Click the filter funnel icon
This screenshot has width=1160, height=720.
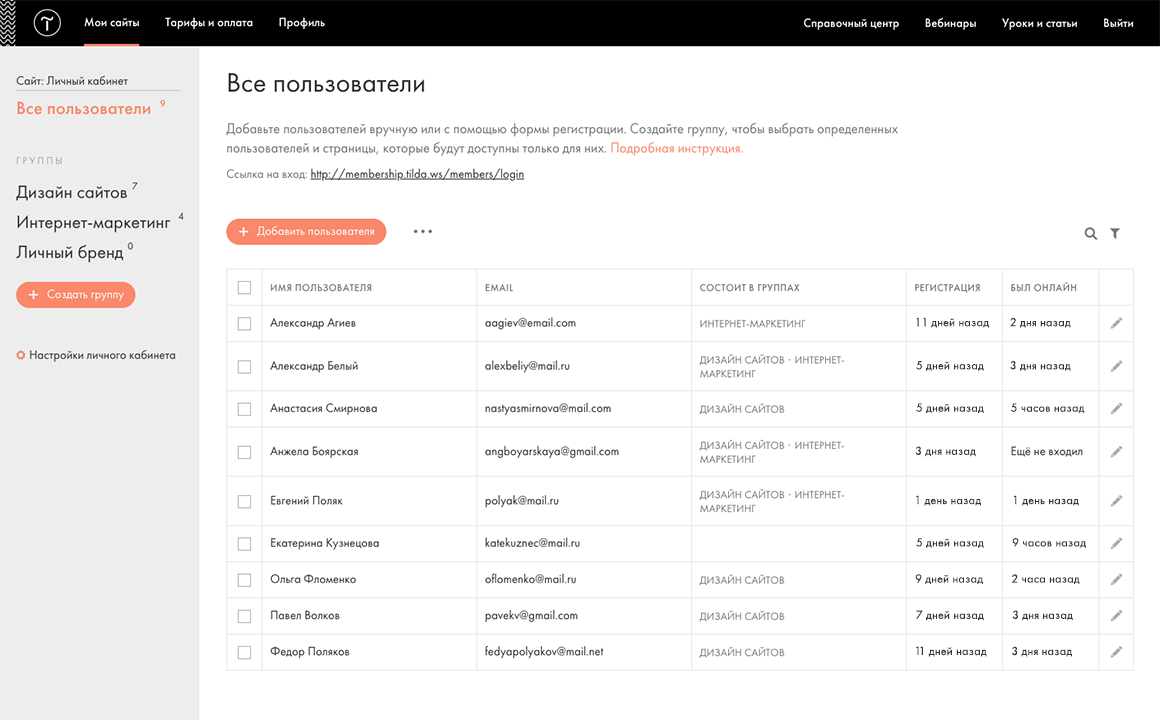point(1115,233)
